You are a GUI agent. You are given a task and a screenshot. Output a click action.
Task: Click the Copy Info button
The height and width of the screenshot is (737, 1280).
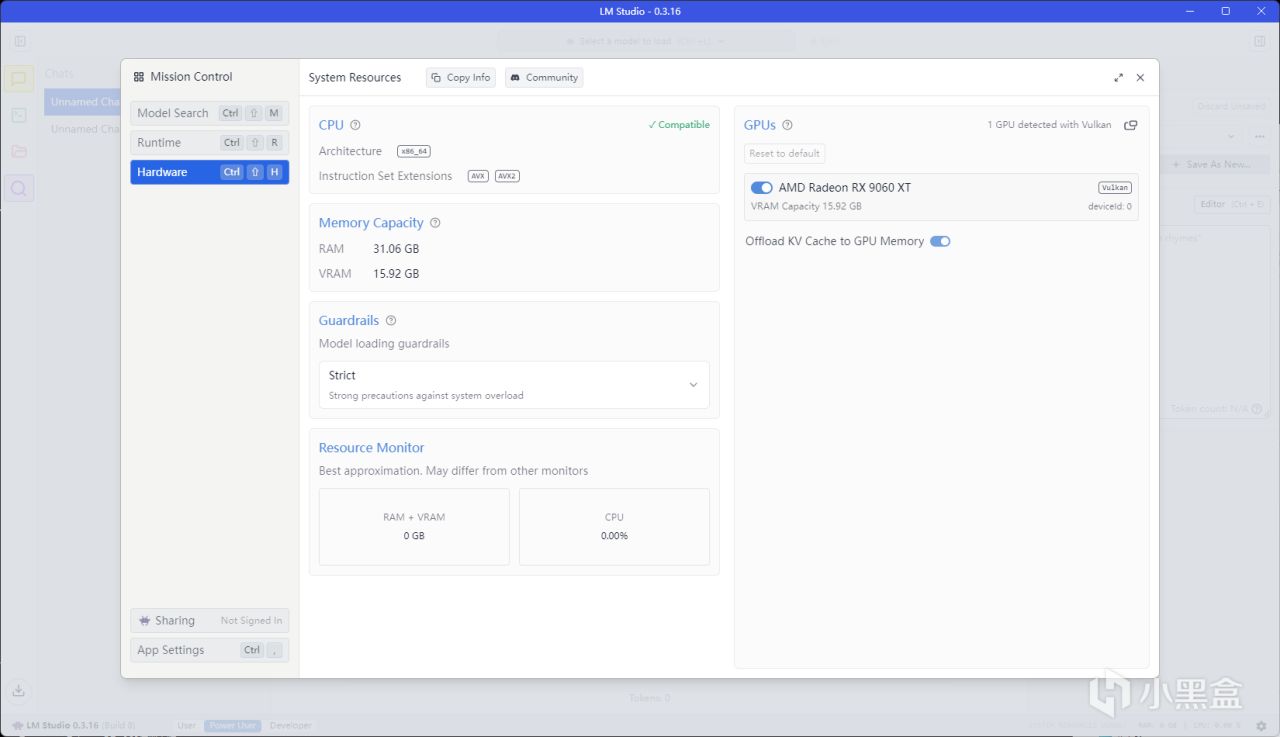460,77
